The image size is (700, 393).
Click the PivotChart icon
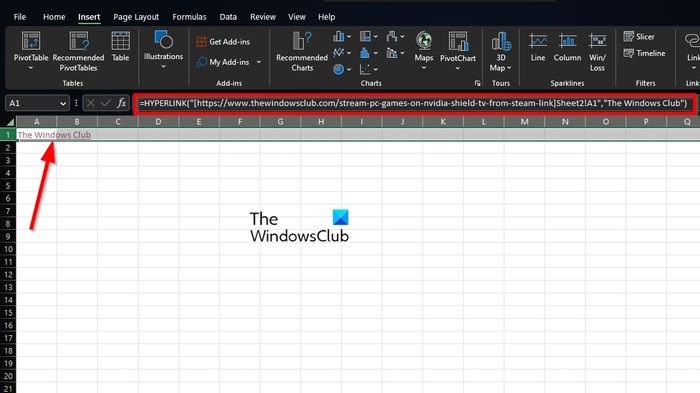pos(458,41)
